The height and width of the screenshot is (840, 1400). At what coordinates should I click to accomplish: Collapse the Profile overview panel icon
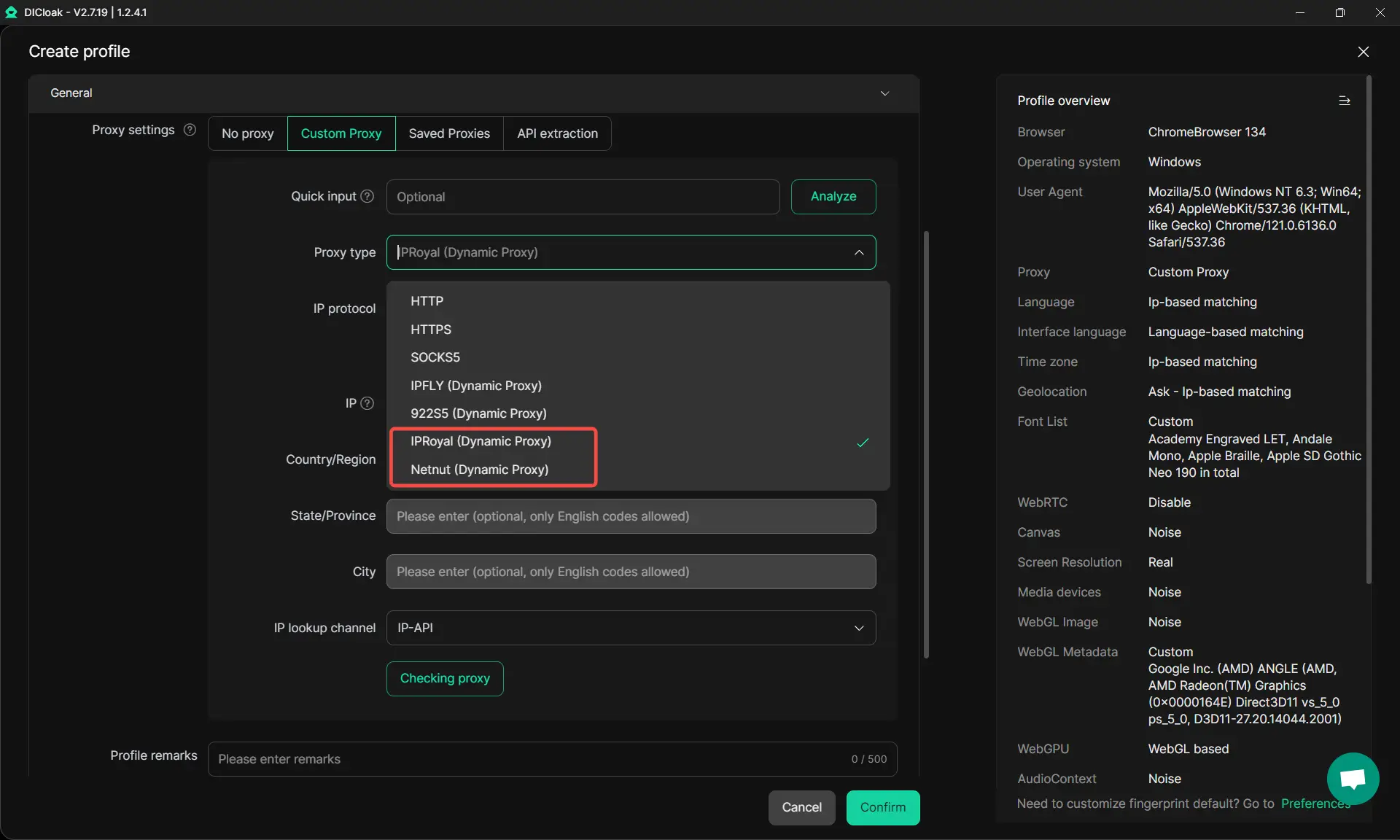1344,101
